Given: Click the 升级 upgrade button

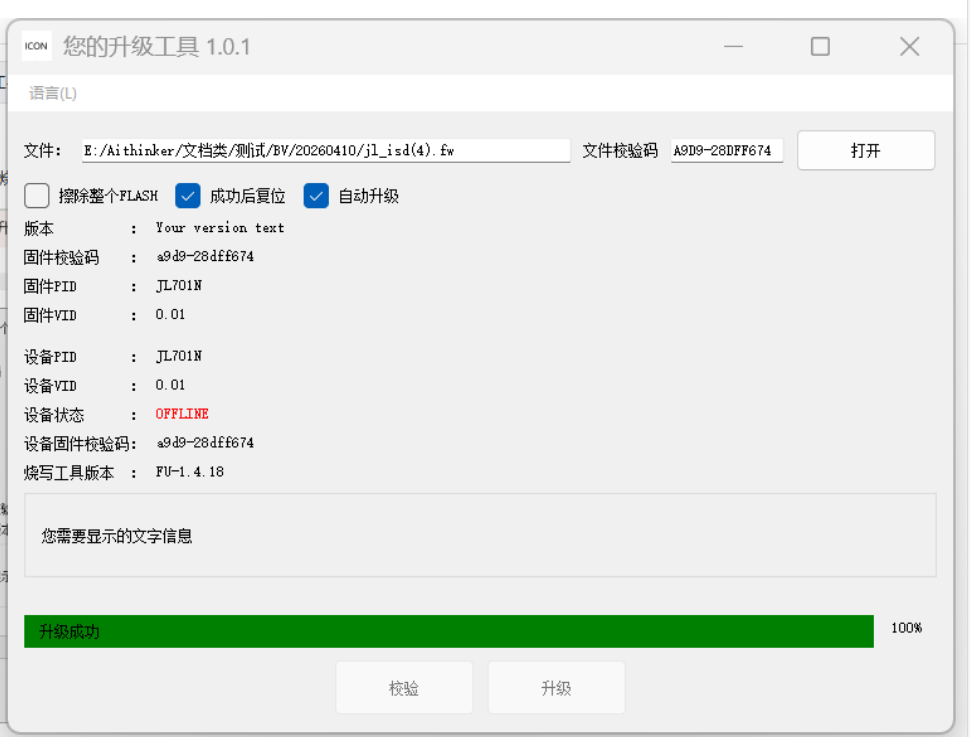Looking at the screenshot, I should click(556, 687).
